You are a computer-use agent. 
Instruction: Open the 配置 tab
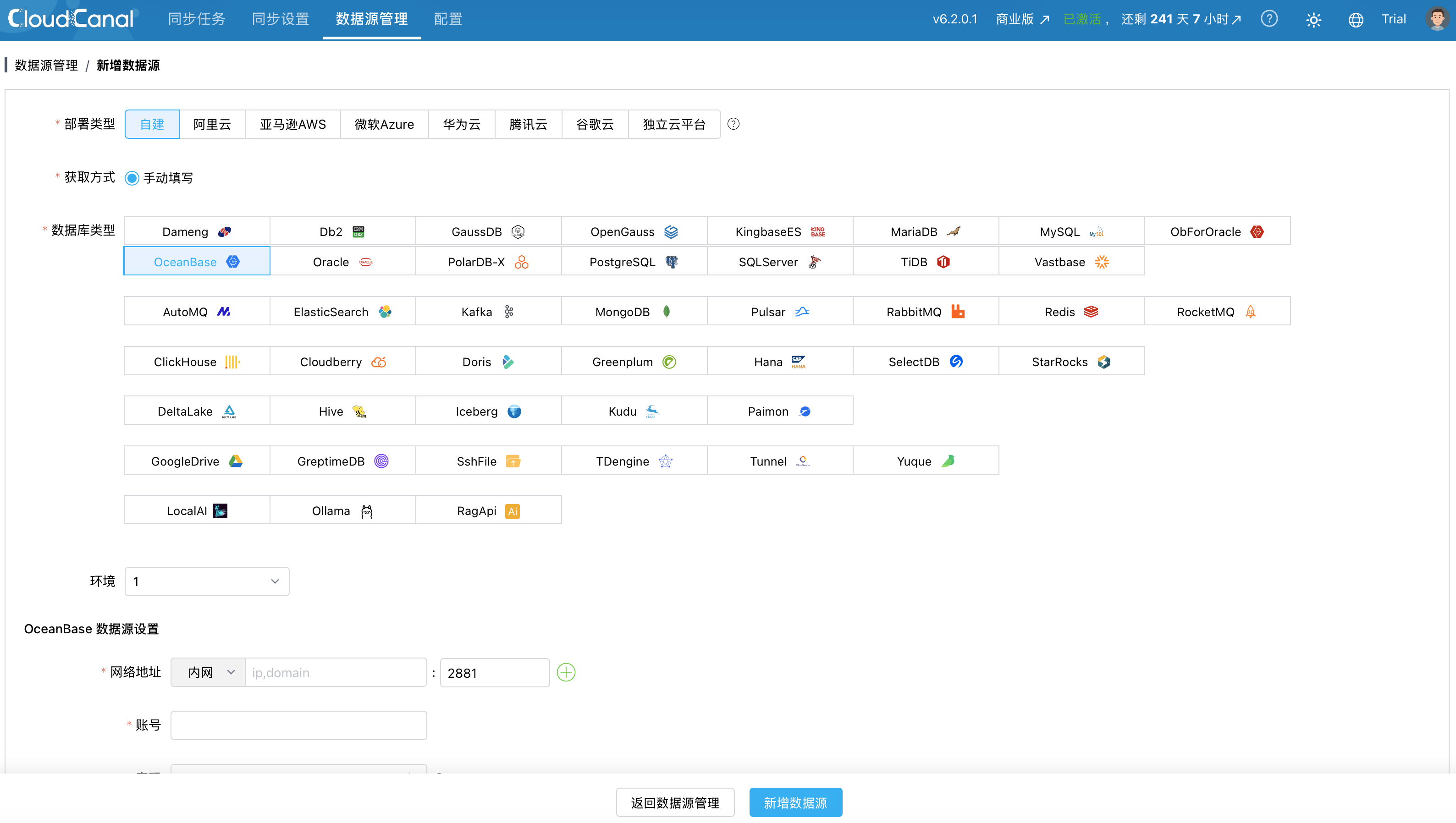pyautogui.click(x=448, y=19)
